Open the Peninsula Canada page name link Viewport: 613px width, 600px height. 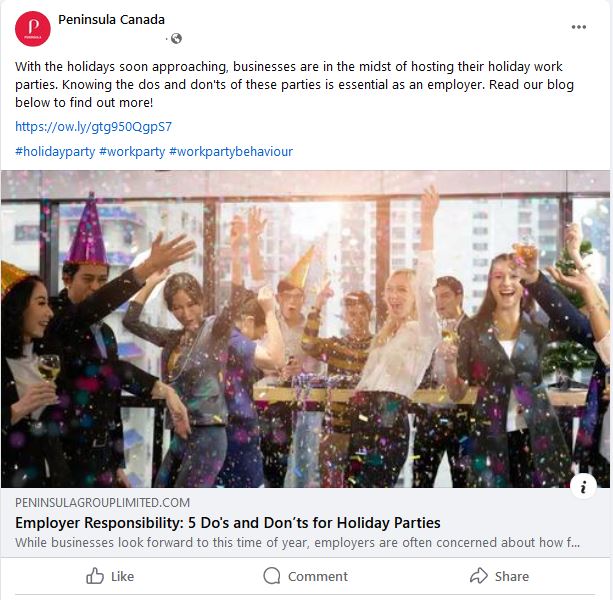tap(111, 20)
